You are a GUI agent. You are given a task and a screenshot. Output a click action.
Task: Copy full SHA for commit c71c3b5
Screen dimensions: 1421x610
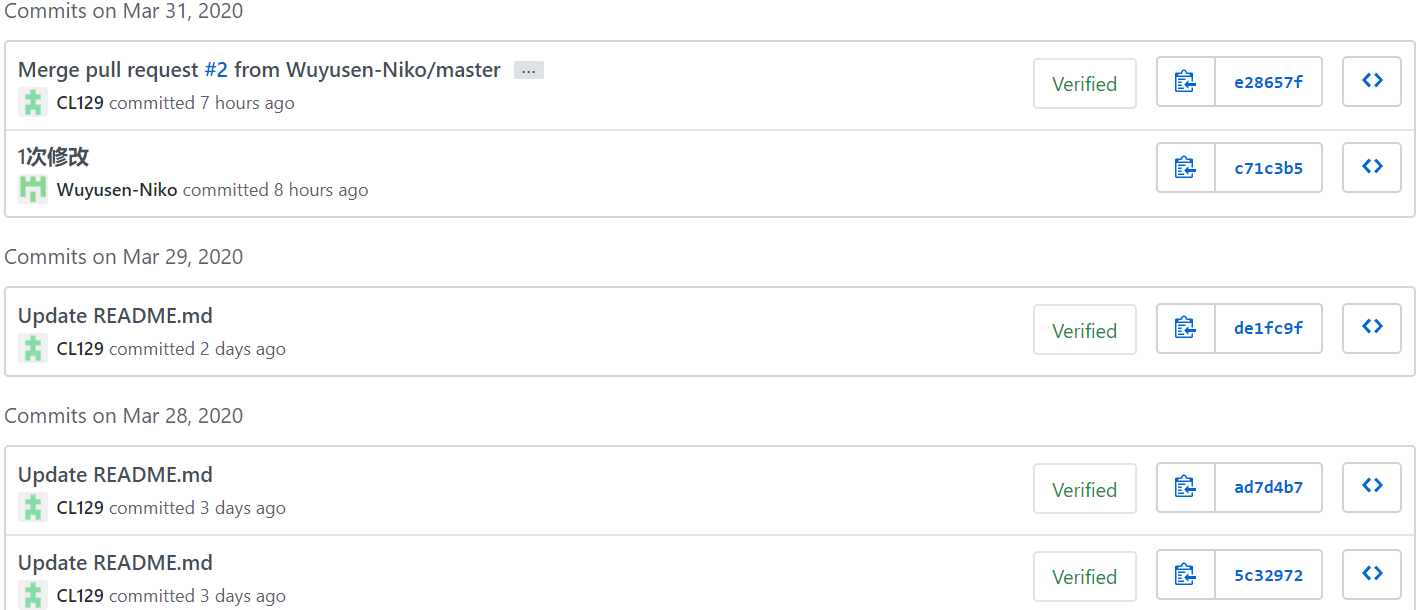tap(1186, 168)
